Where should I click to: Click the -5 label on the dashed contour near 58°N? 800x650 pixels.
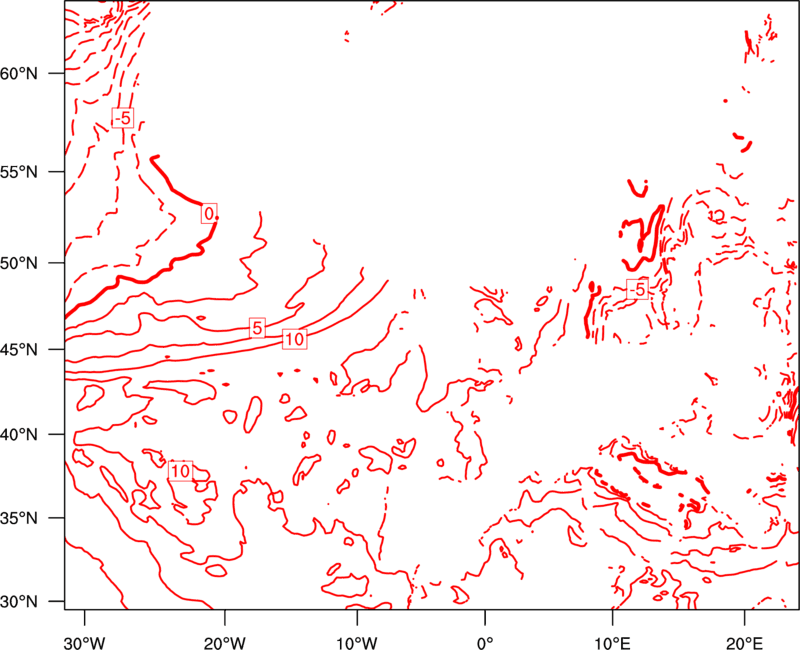(x=122, y=118)
